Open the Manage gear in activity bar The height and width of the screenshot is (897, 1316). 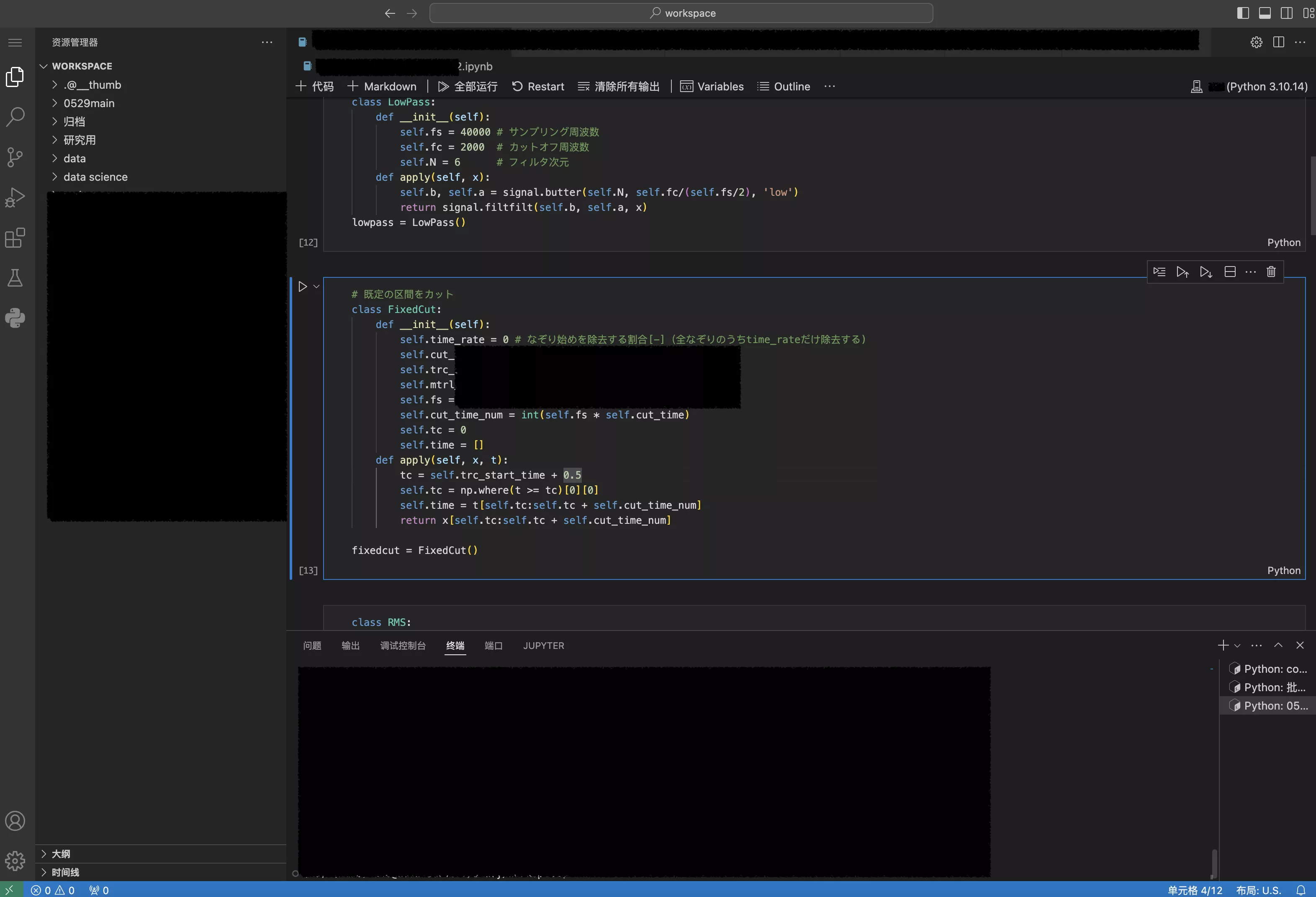coord(15,861)
